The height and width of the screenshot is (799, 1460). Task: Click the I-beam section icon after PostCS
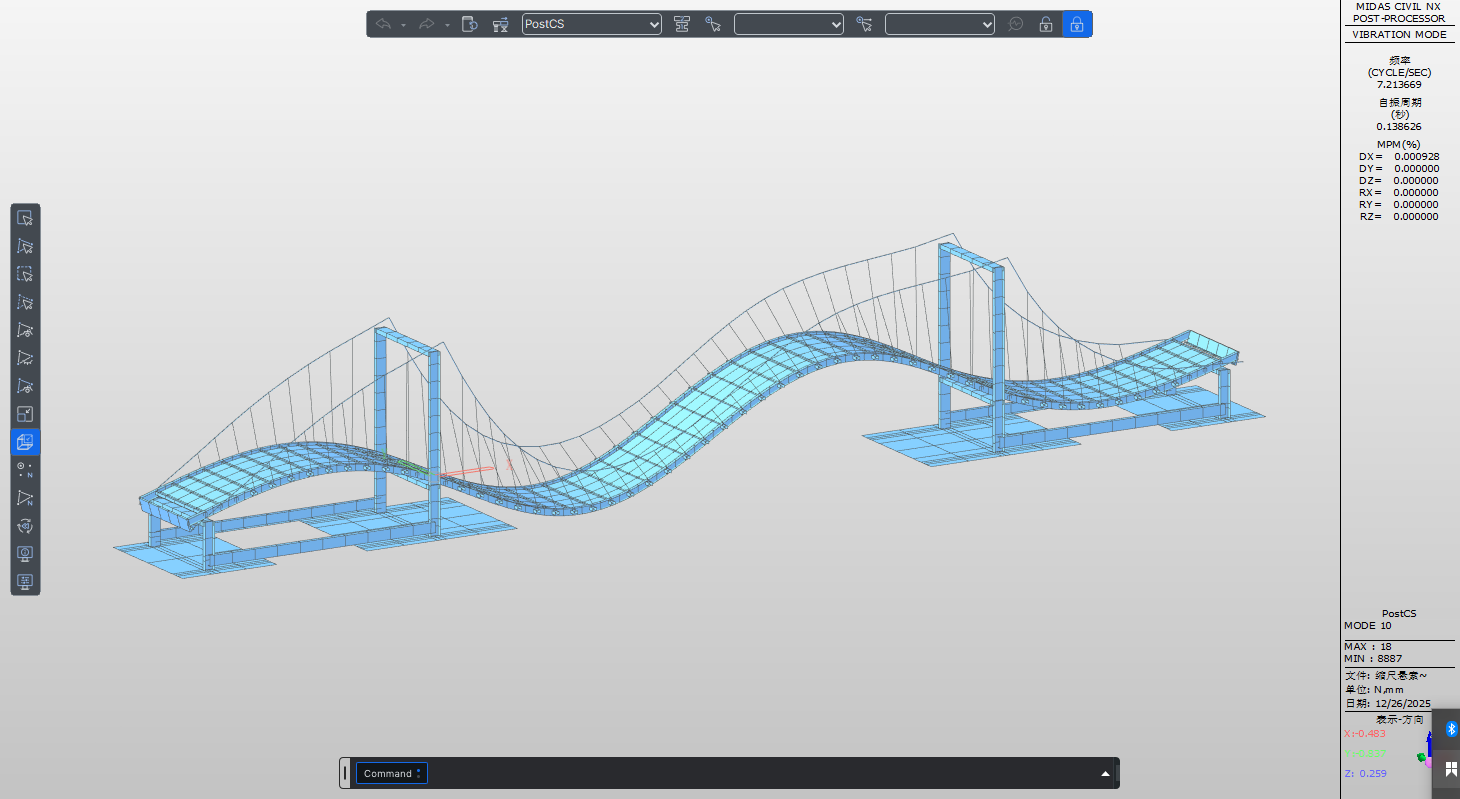click(x=682, y=24)
